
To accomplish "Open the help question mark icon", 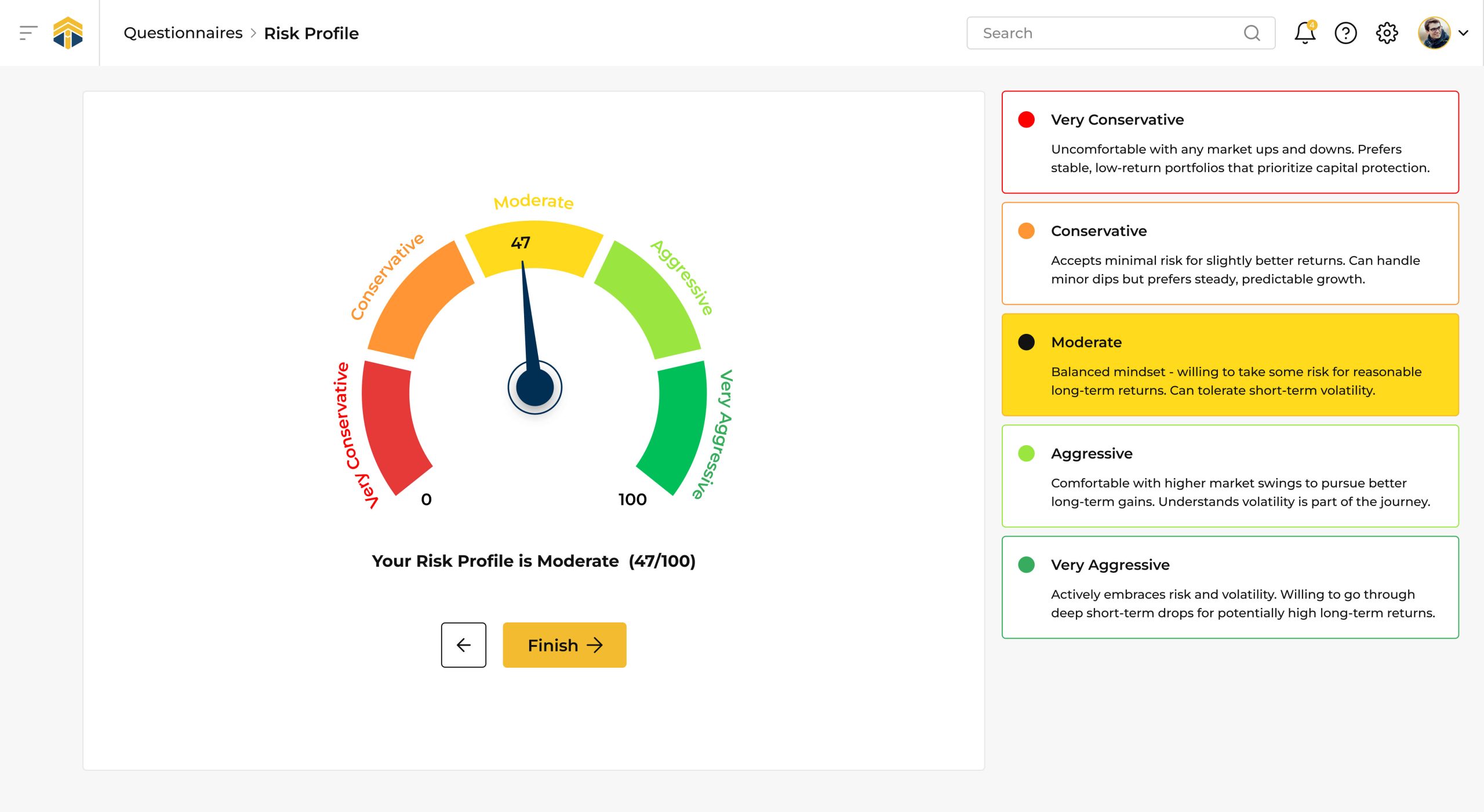I will pyautogui.click(x=1345, y=33).
